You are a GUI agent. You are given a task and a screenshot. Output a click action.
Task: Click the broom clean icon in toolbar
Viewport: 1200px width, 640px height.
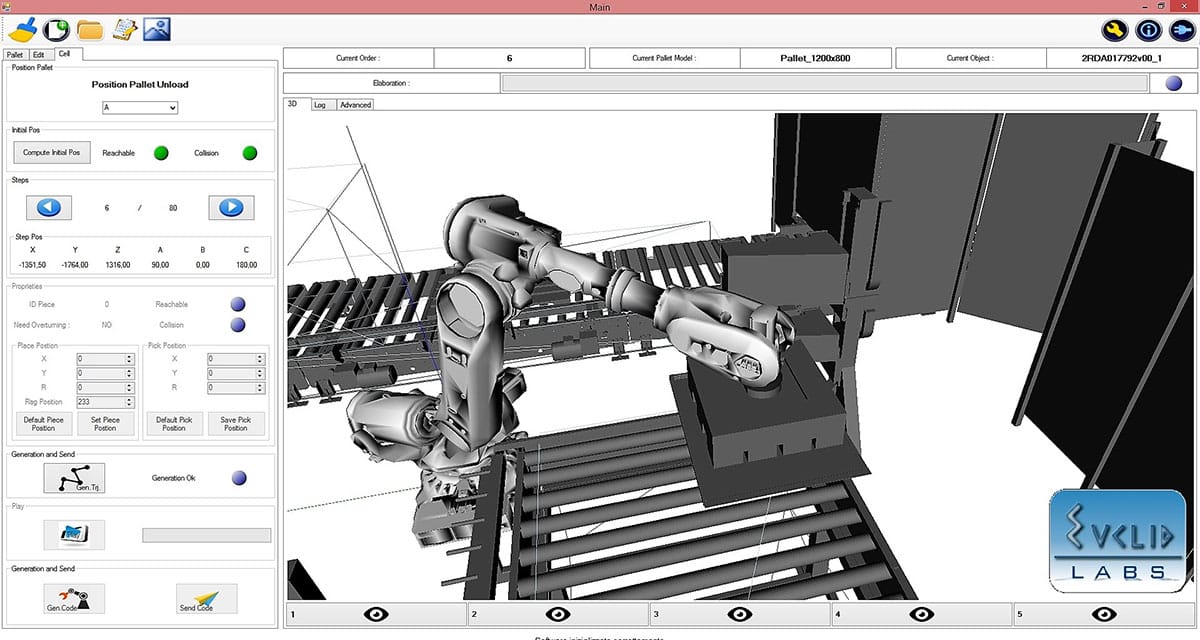pos(21,29)
